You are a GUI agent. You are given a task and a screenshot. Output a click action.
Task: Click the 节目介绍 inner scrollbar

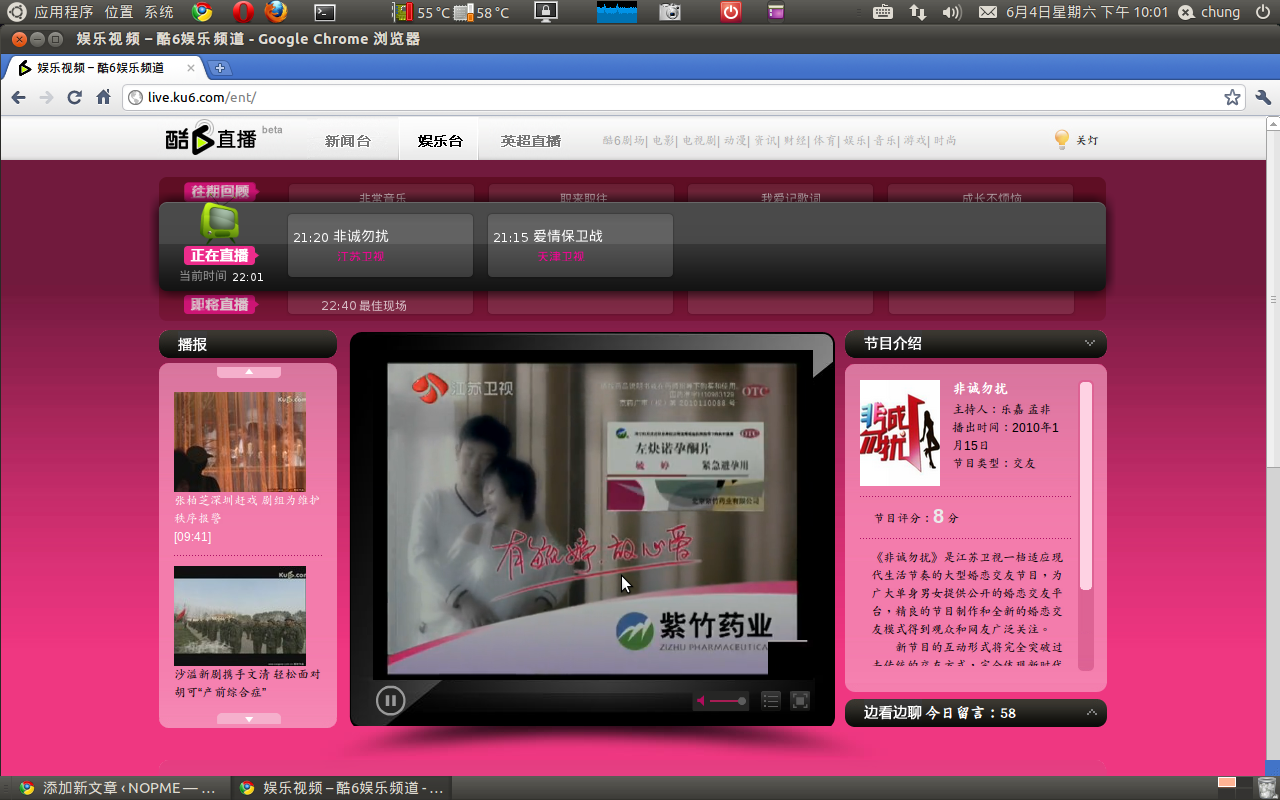pyautogui.click(x=1086, y=485)
